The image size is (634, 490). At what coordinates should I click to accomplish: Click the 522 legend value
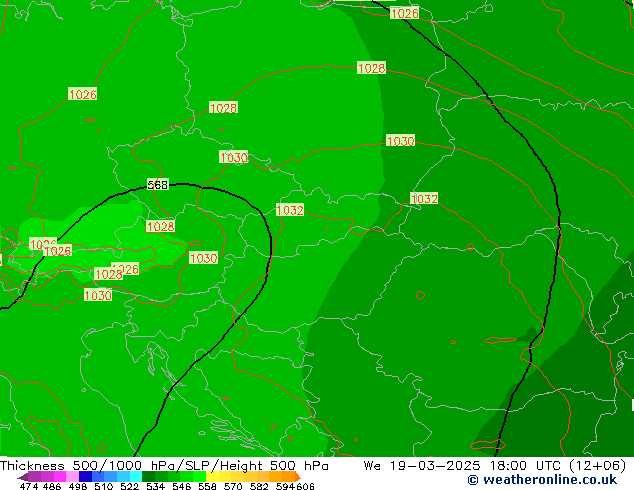click(130, 486)
